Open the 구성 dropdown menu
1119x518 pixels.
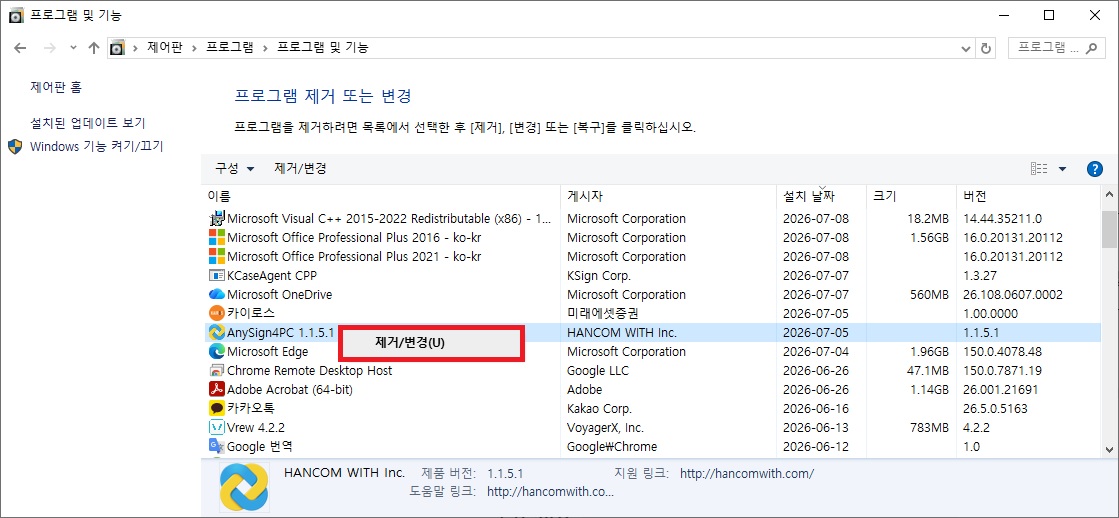[x=235, y=169]
